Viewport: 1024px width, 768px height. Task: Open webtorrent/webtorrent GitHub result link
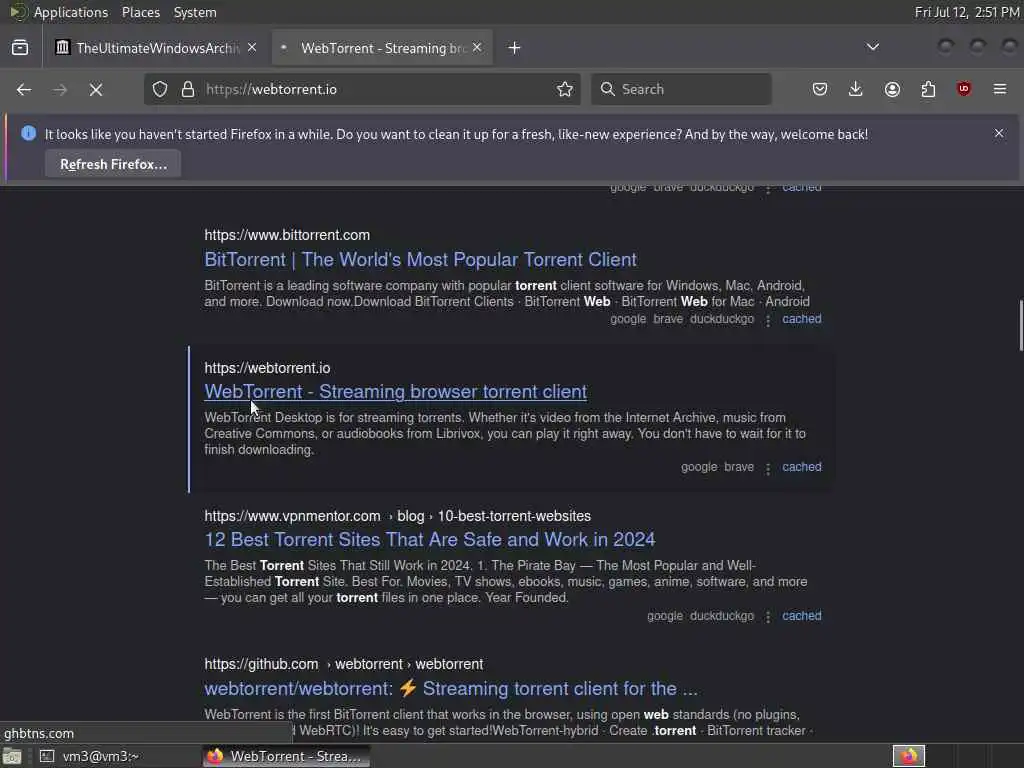[451, 688]
